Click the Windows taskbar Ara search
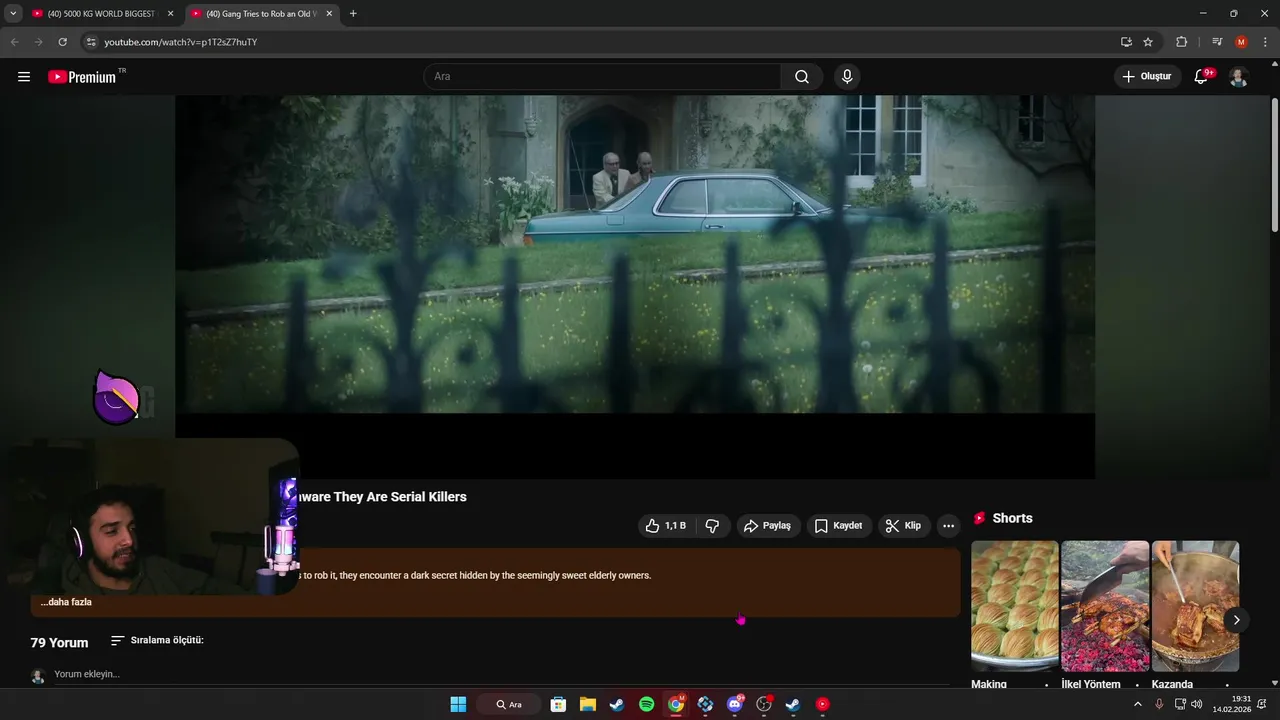1280x720 pixels. pos(509,704)
